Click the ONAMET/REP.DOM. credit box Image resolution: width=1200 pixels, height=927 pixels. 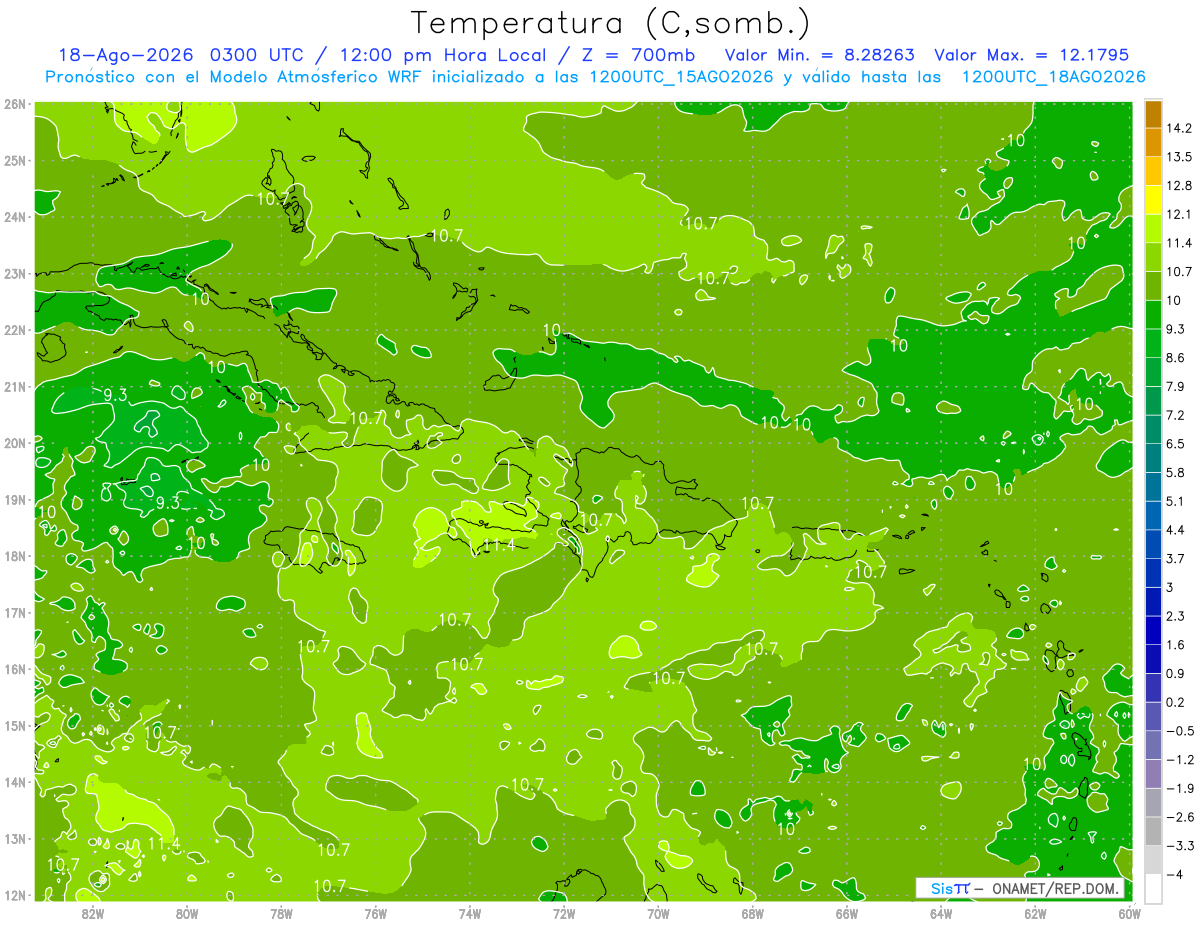point(1021,889)
